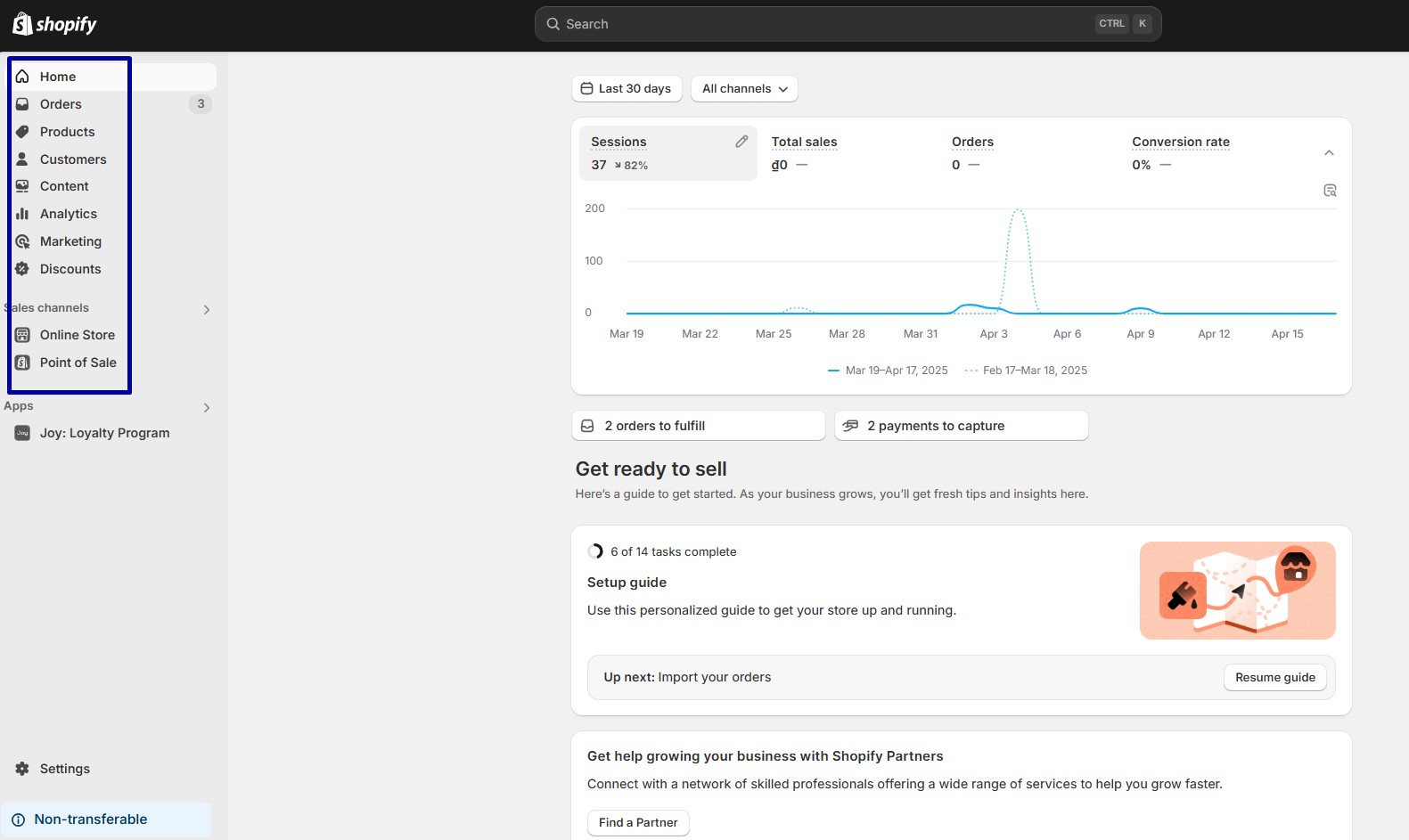Viewport: 1409px width, 840px height.
Task: Click the Orders count badge 3
Action: pyautogui.click(x=201, y=104)
